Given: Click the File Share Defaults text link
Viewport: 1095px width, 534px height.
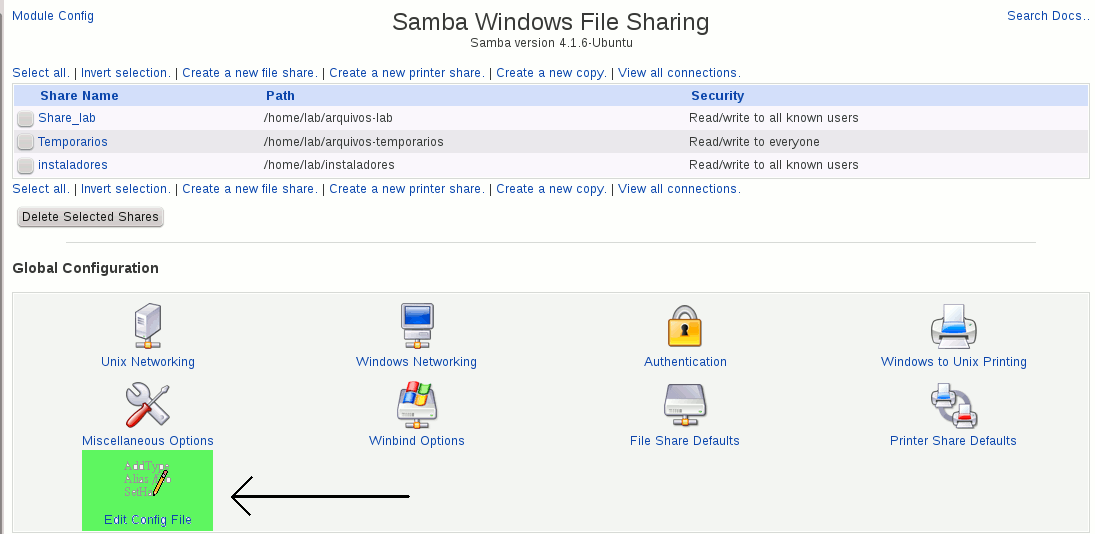Looking at the screenshot, I should (x=684, y=440).
